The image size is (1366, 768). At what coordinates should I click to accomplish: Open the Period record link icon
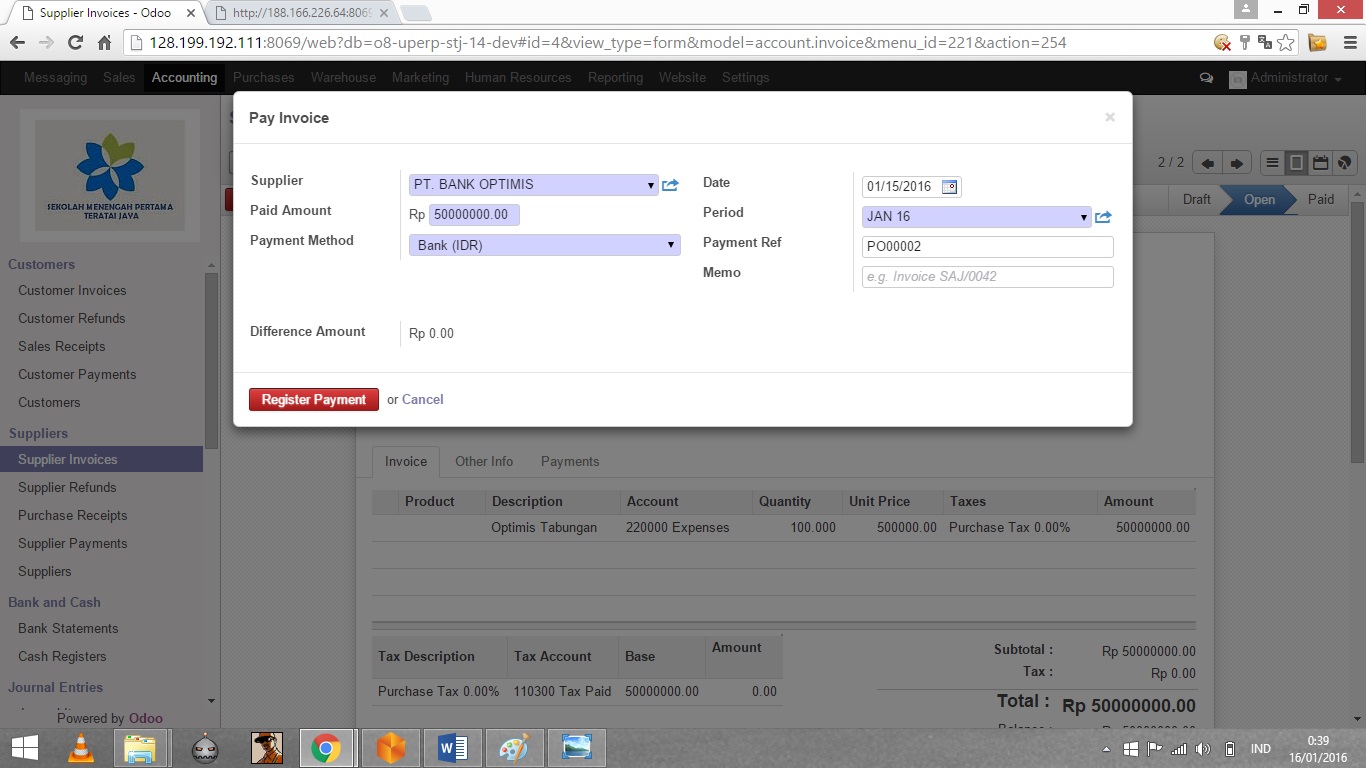click(1103, 217)
